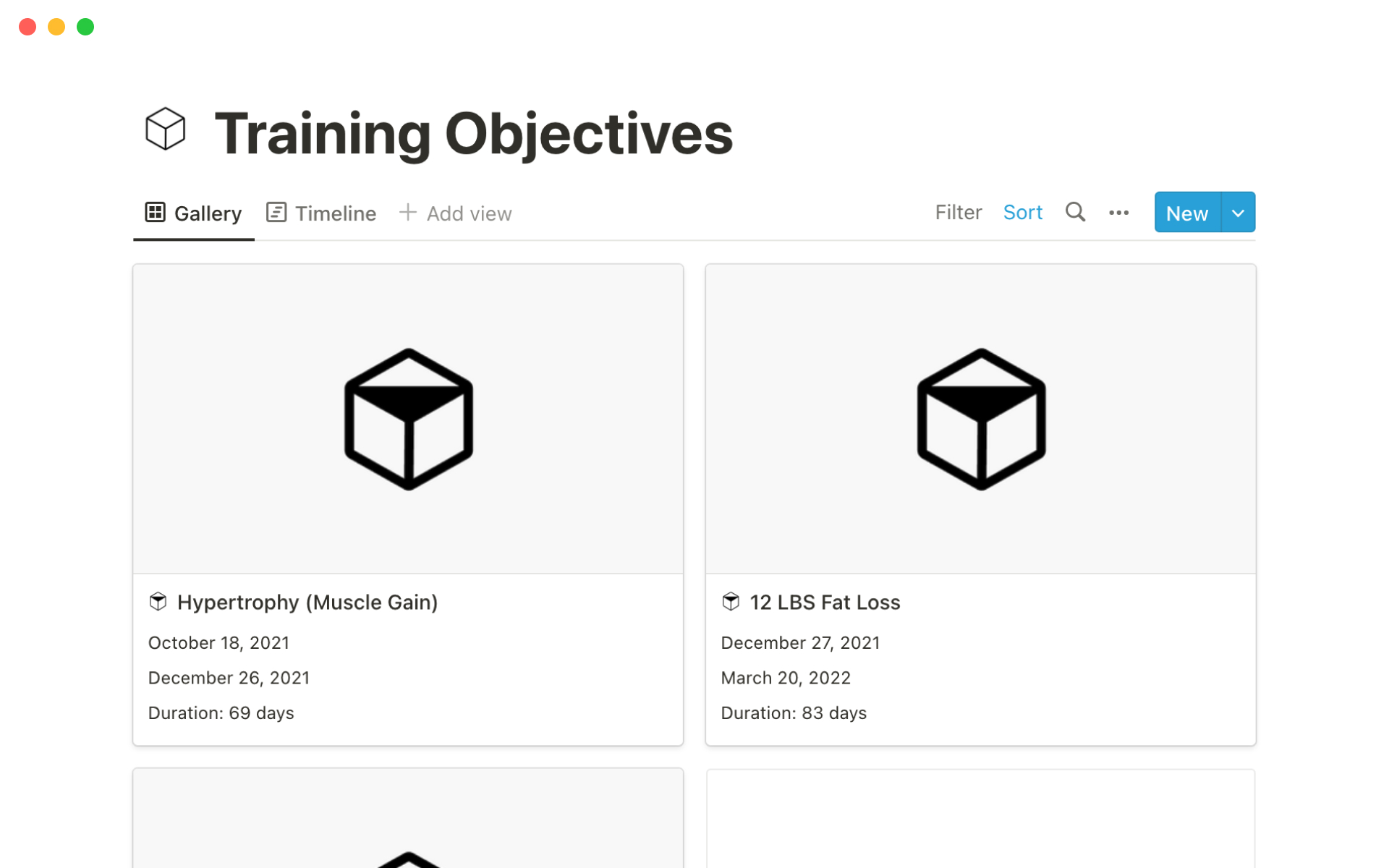The height and width of the screenshot is (868, 1389).
Task: Open the Hypertrophy (Muscle Gain) title link
Action: [307, 603]
